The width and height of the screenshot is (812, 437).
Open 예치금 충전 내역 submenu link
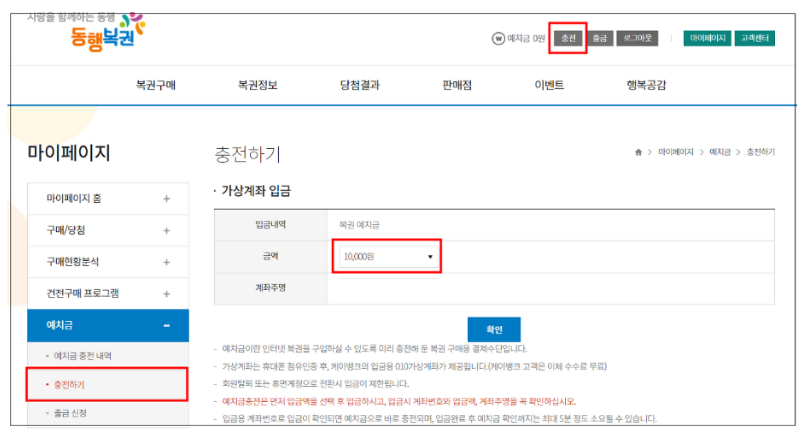[82, 356]
